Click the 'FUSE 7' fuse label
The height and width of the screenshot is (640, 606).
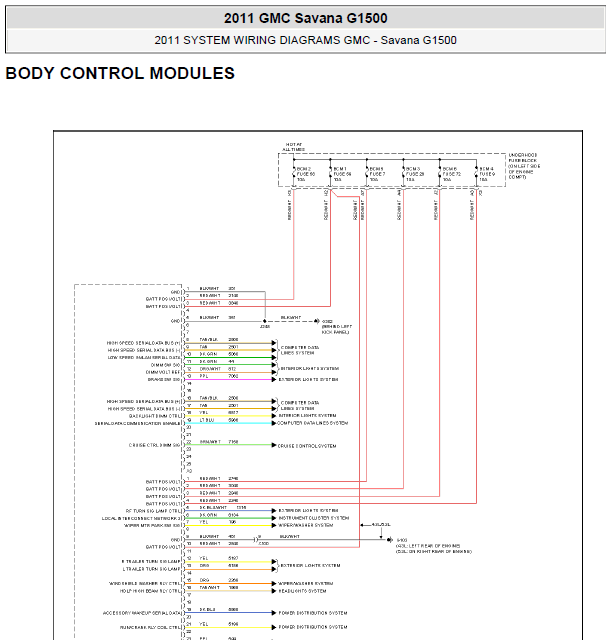click(x=377, y=174)
